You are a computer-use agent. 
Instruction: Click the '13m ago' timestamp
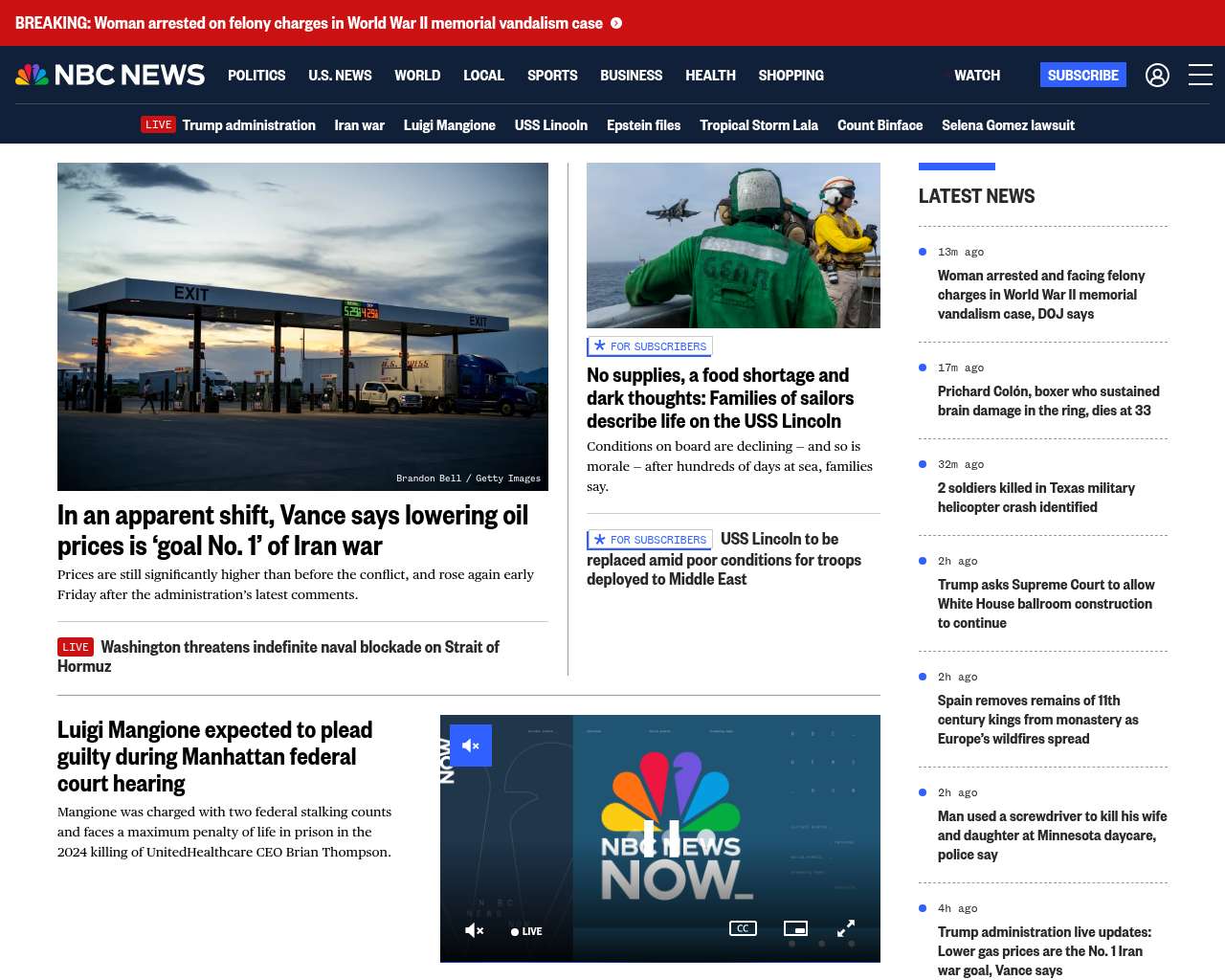[x=961, y=252]
